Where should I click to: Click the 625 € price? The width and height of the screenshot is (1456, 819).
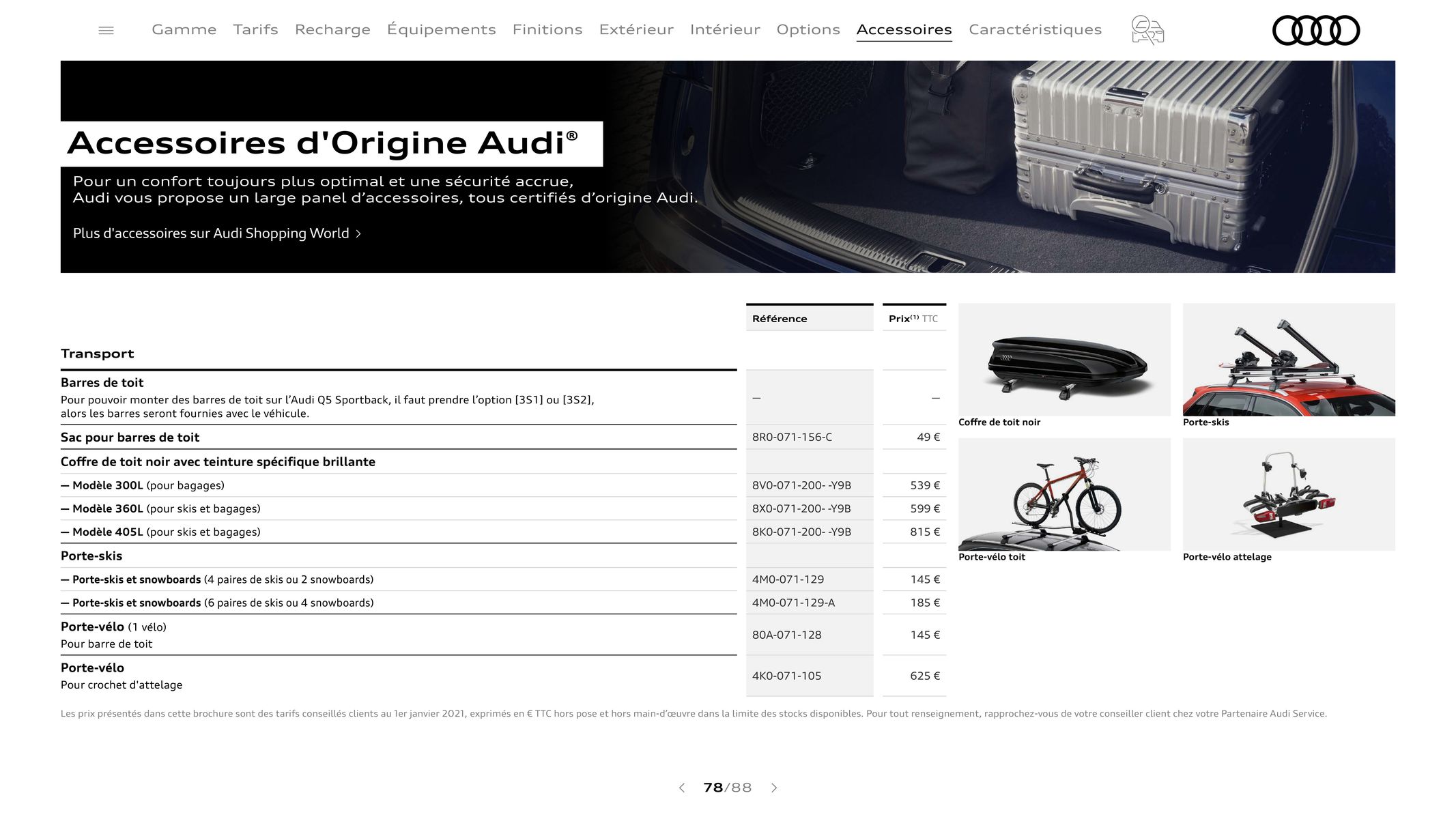[925, 676]
